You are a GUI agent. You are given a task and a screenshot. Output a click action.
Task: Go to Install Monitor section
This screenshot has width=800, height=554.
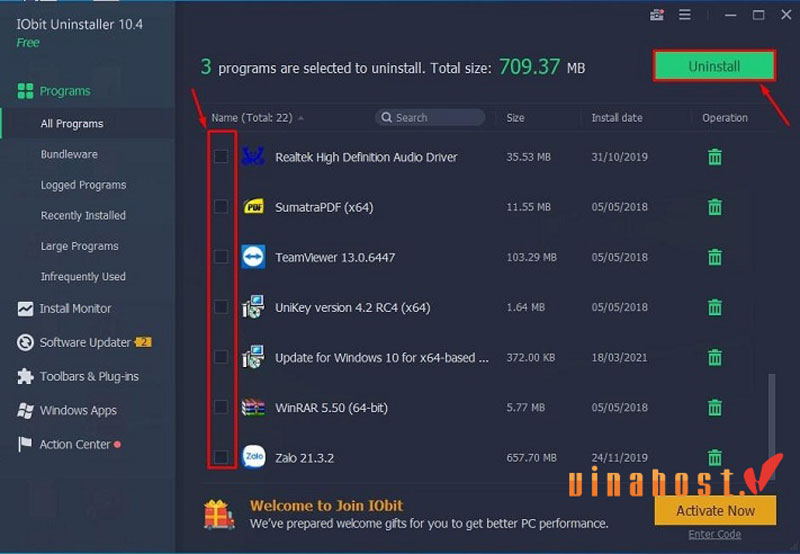75,309
